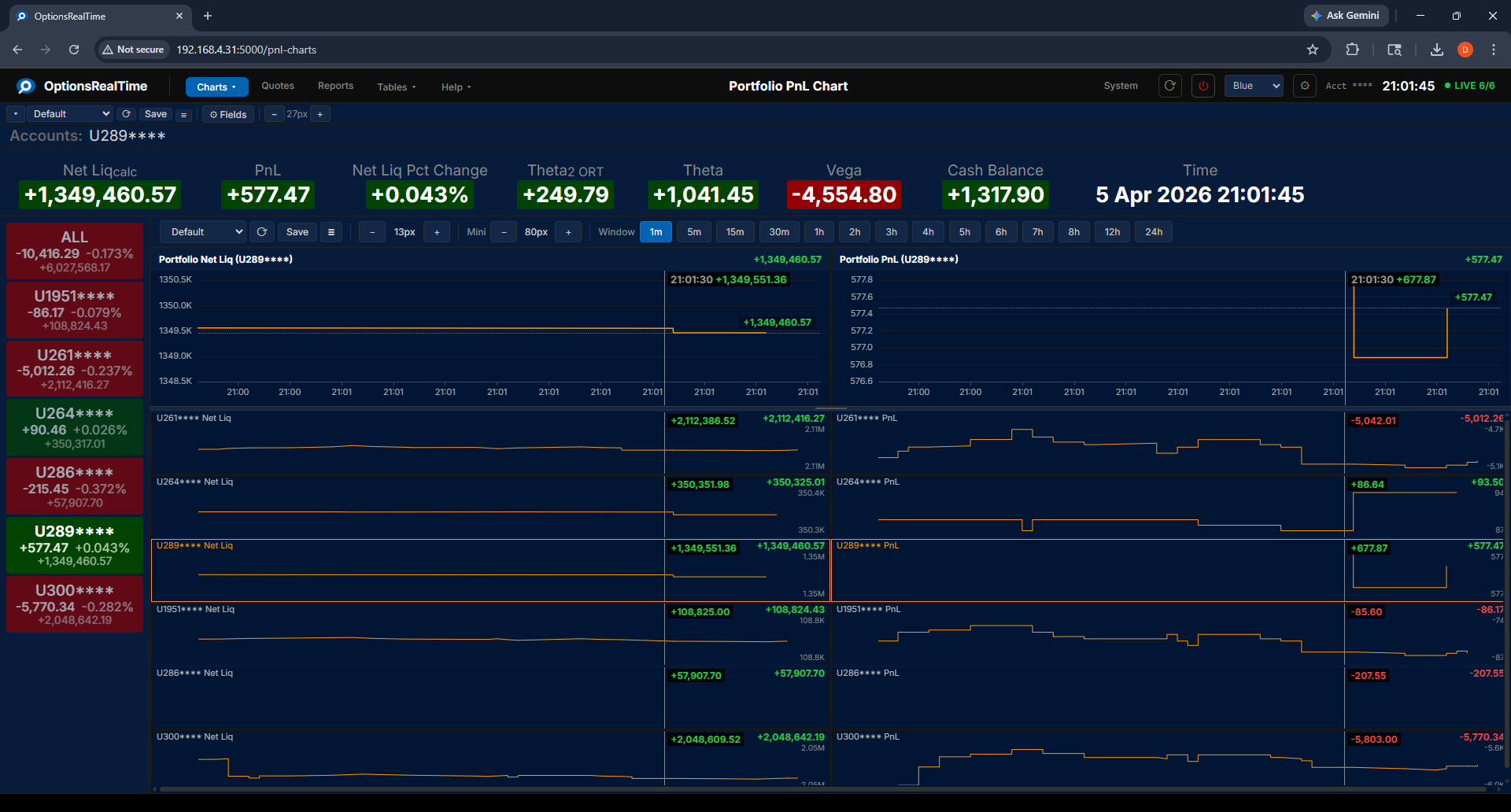The image size is (1511, 812).
Task: Open the Quotes page
Action: click(278, 86)
